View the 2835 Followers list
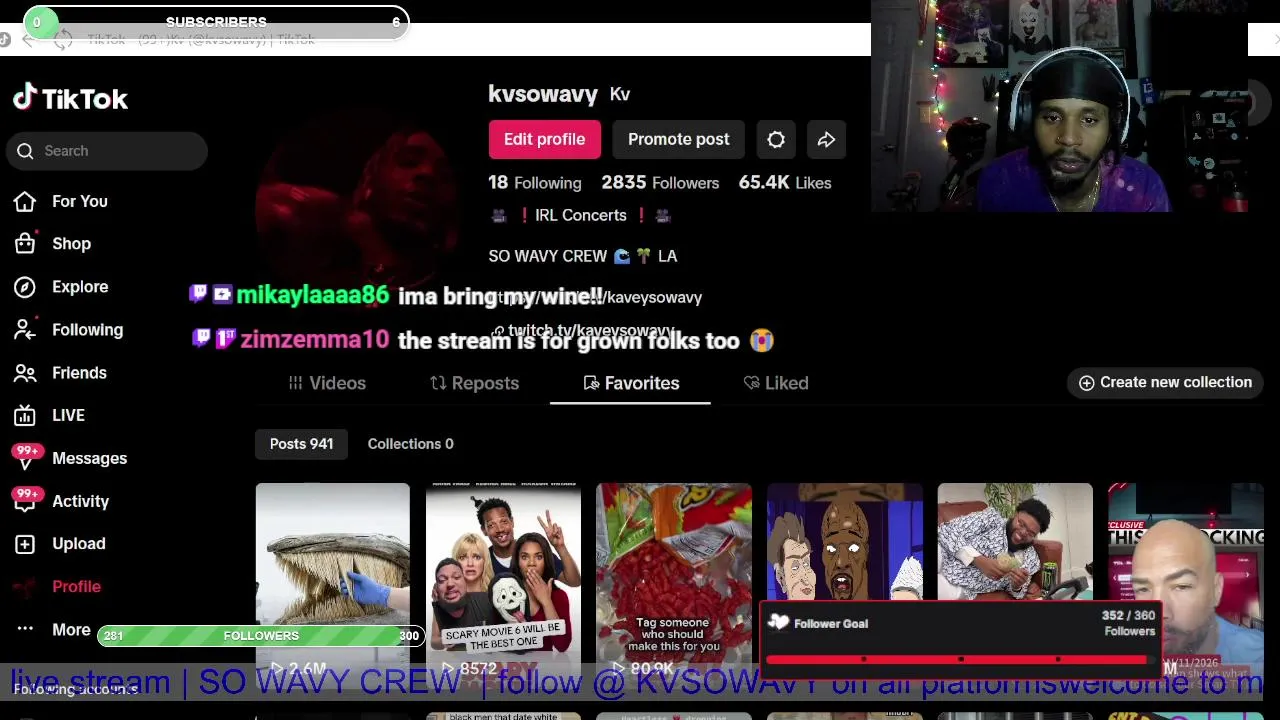The width and height of the screenshot is (1280, 720). point(660,183)
